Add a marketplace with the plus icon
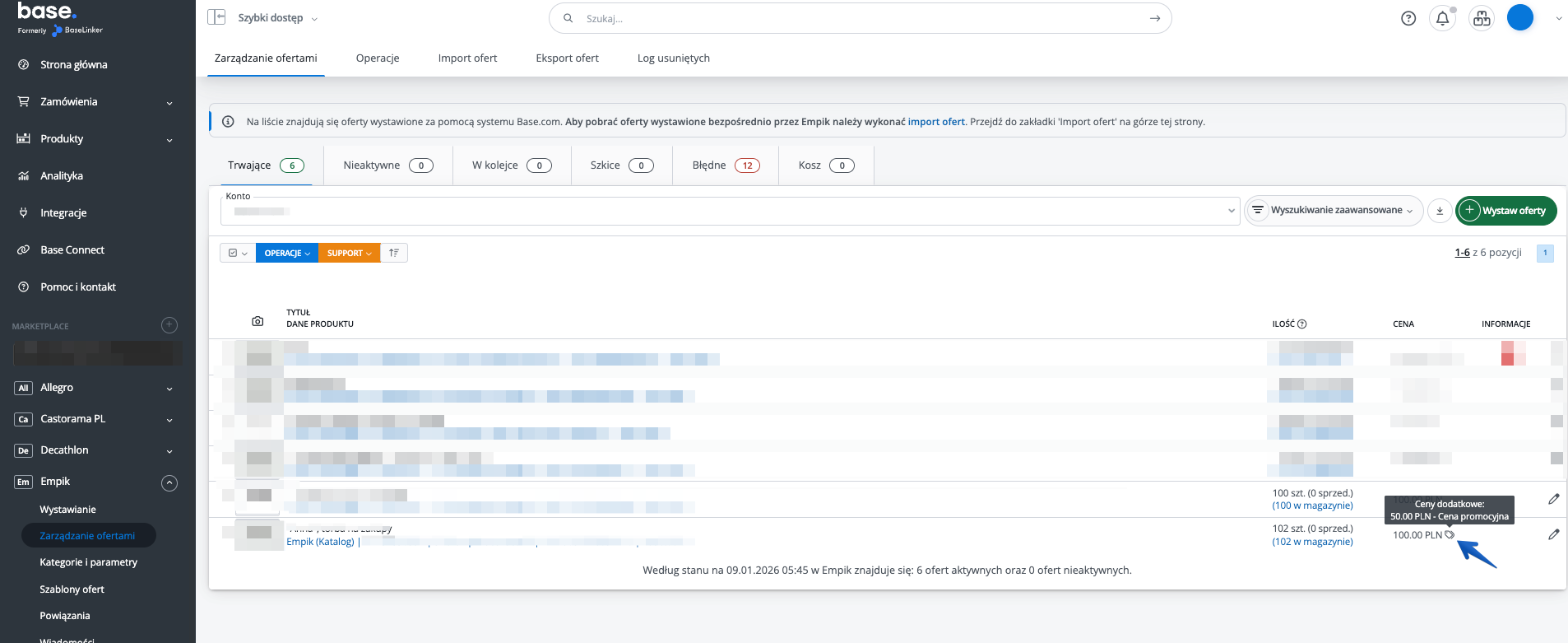The width and height of the screenshot is (1568, 643). point(169,325)
